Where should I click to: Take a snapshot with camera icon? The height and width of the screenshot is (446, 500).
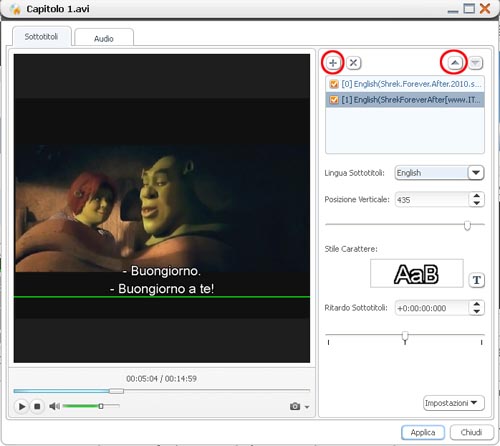[x=295, y=406]
